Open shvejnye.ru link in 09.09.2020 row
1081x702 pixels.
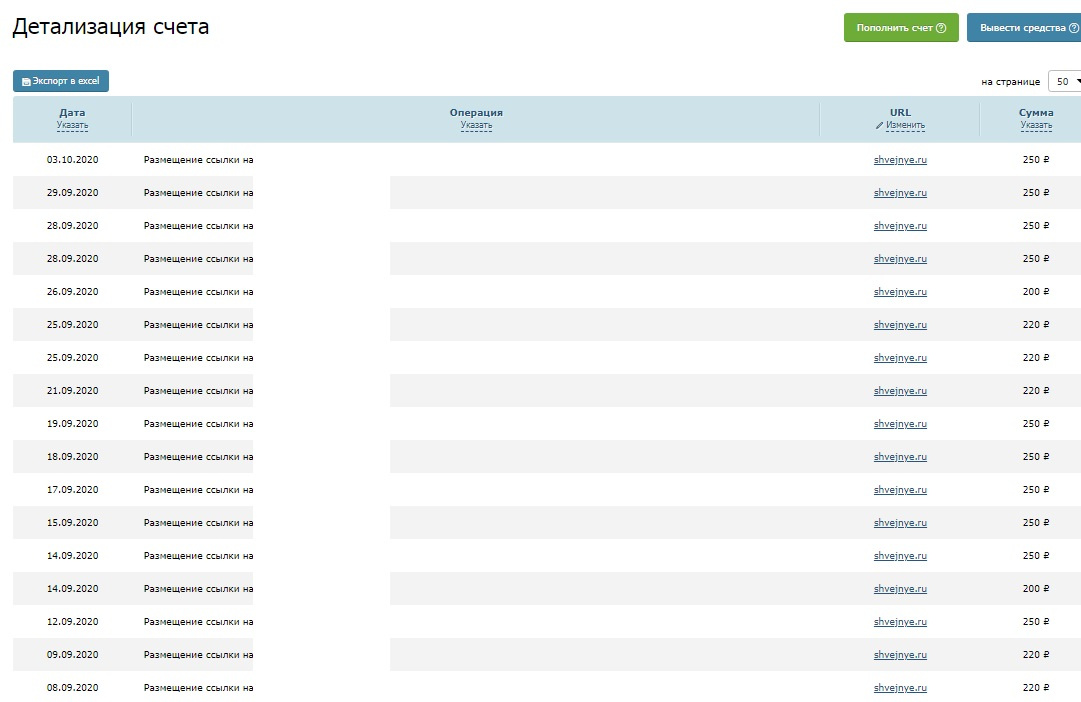(x=900, y=654)
